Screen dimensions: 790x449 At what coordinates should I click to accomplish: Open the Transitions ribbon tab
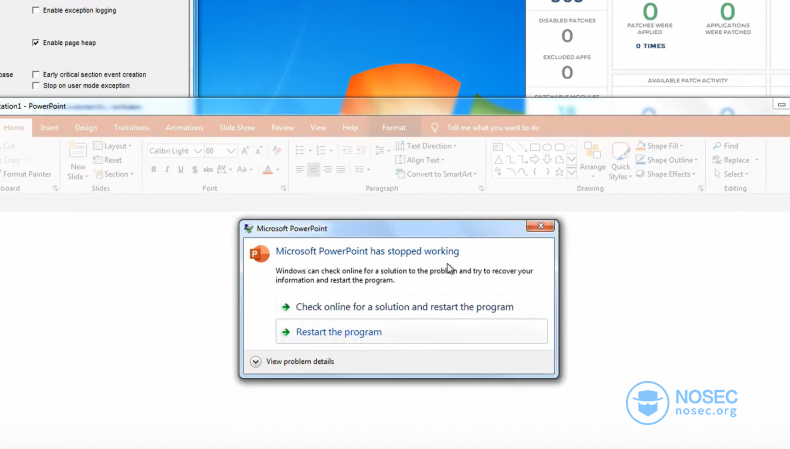(x=131, y=127)
